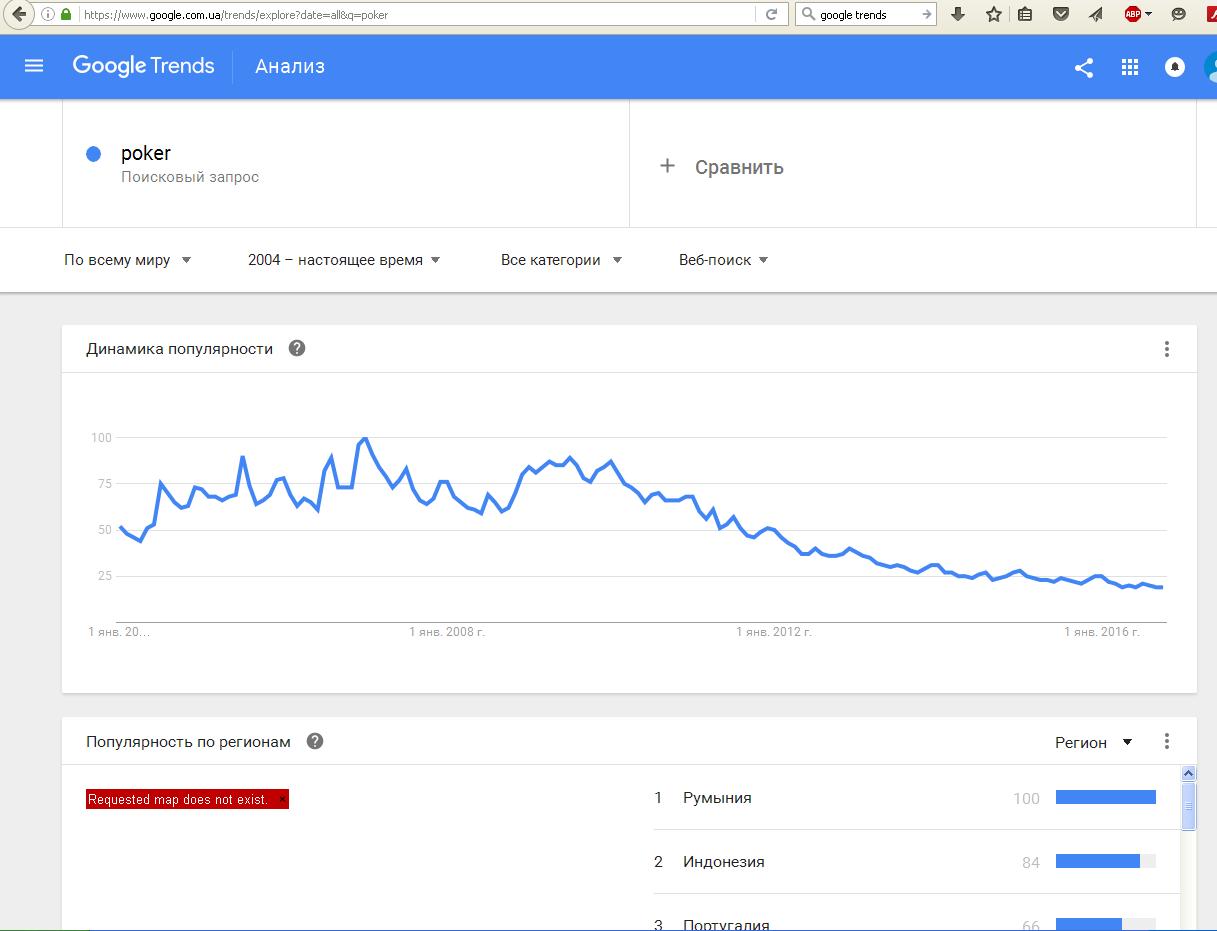Open the notifications bell

tap(1175, 67)
